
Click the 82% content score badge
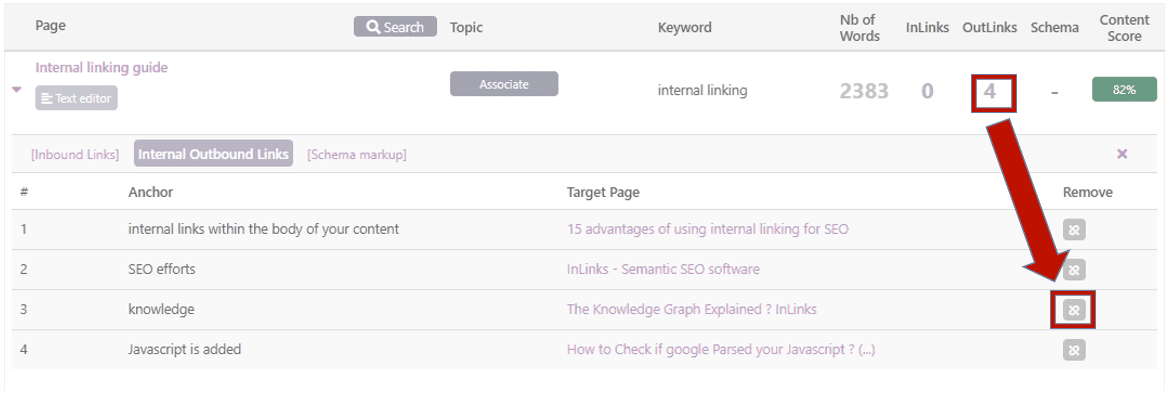[1123, 89]
